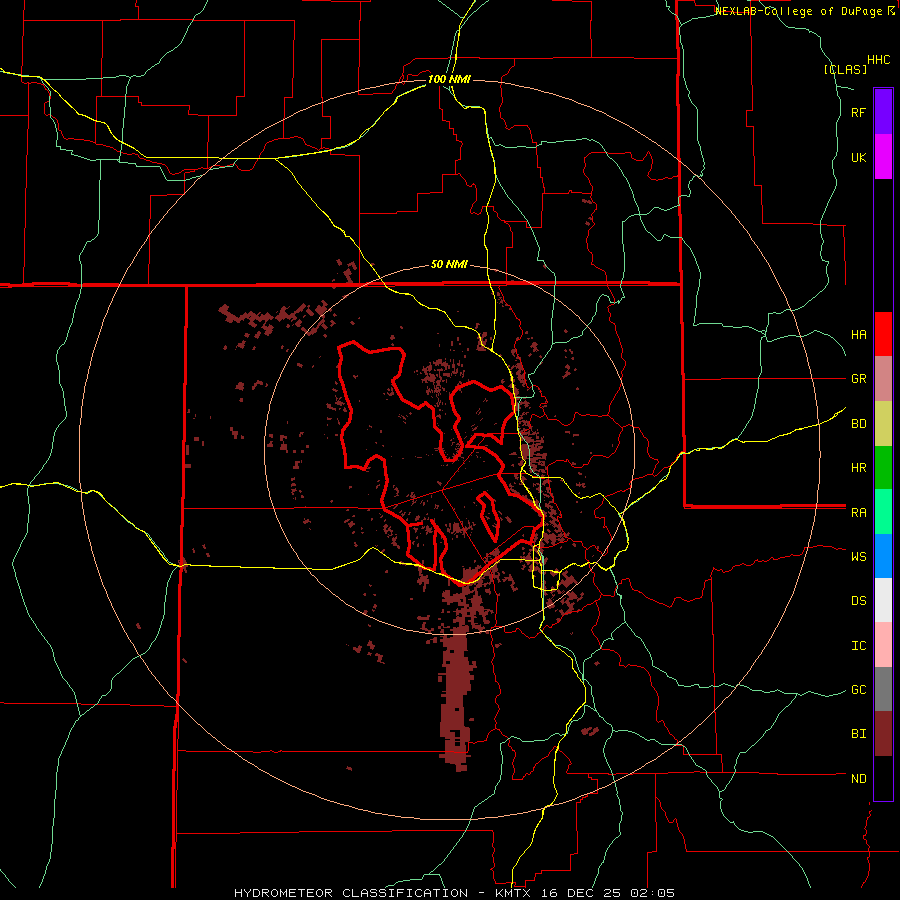Click the RF legend label
This screenshot has height=900, width=900.
coord(858,112)
